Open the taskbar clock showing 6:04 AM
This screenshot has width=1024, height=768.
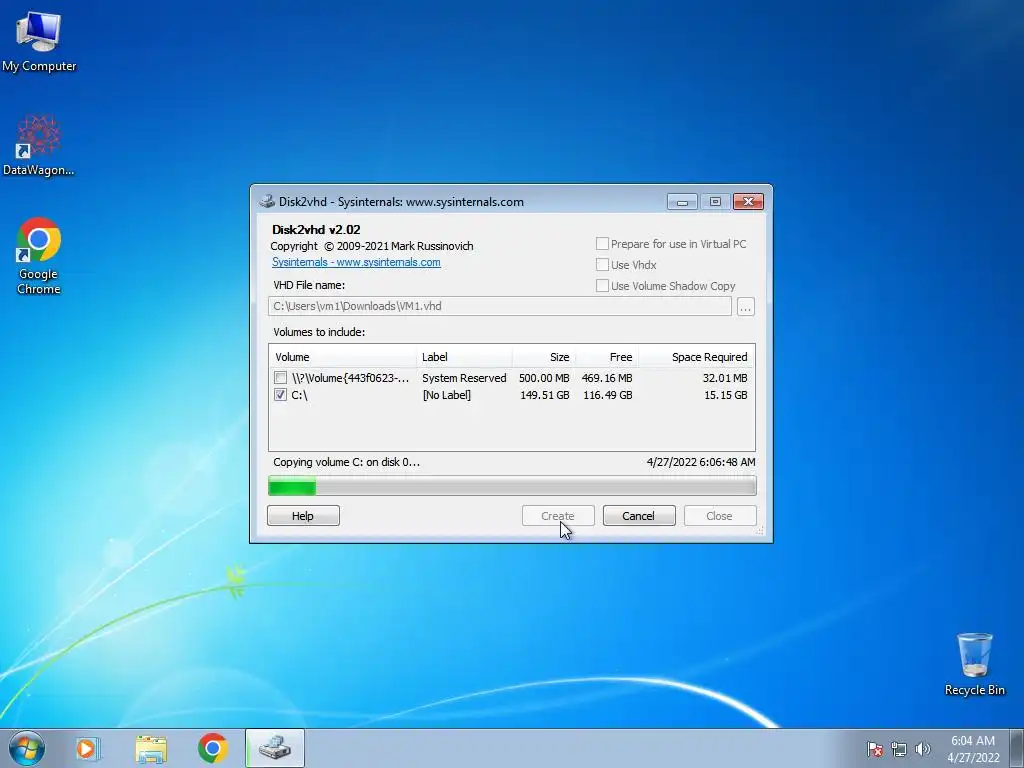(x=973, y=749)
